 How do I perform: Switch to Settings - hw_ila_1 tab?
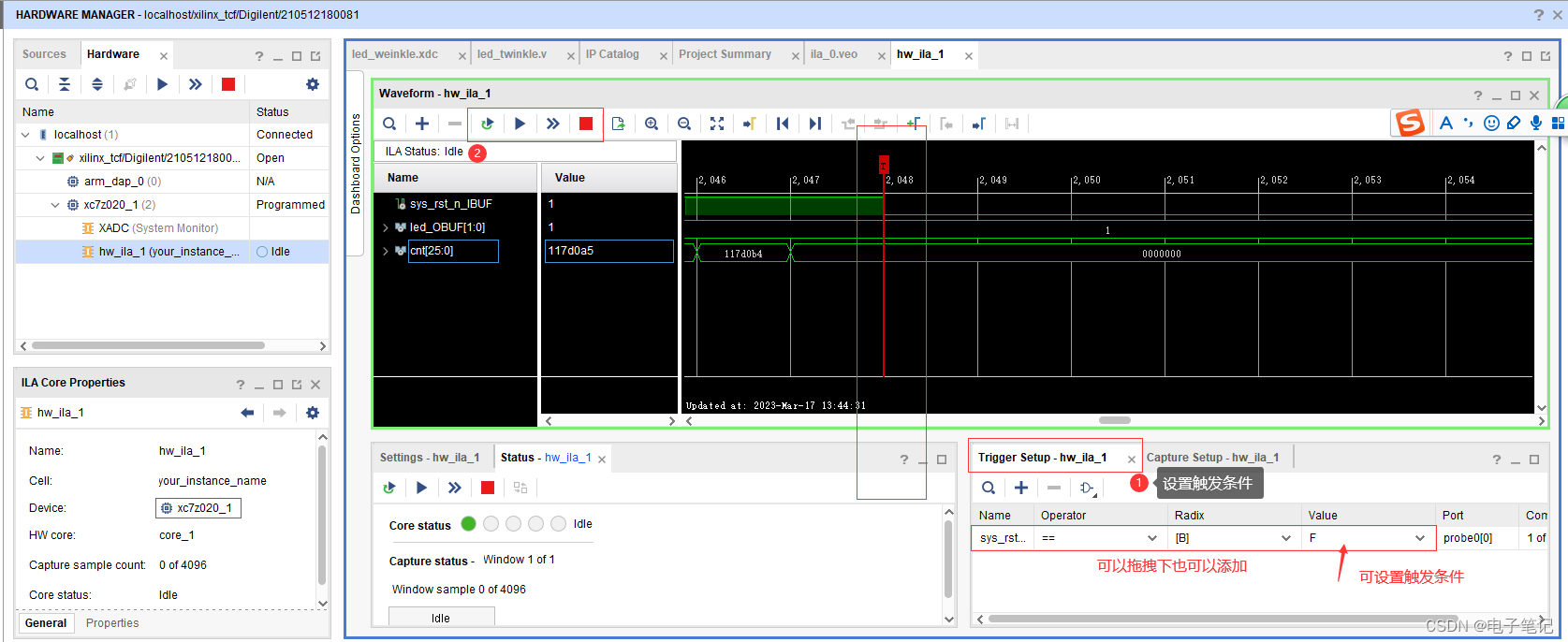tap(430, 458)
